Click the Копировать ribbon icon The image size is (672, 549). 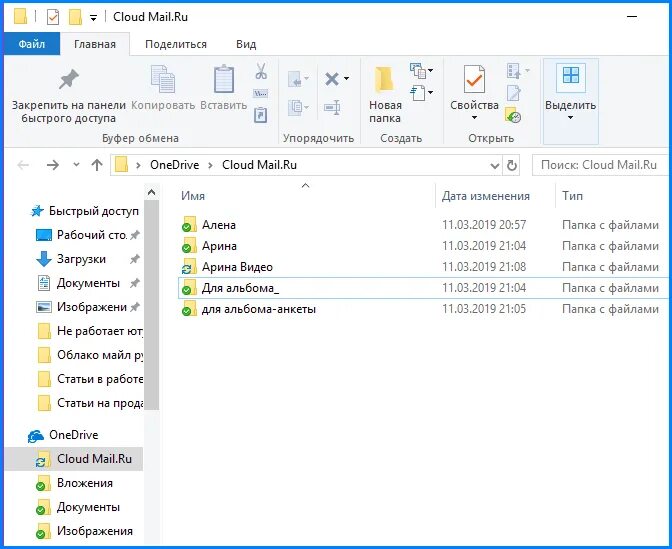click(163, 79)
